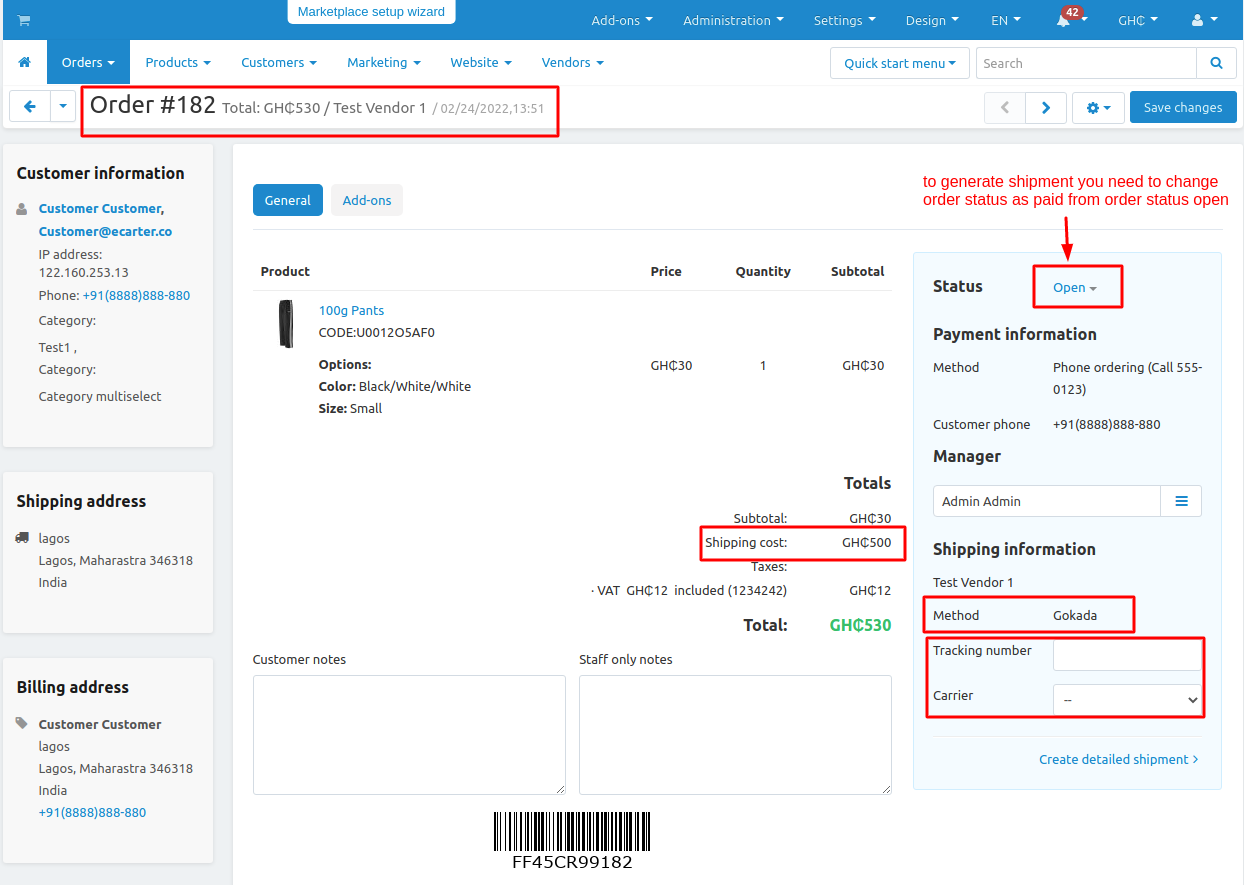Open the shopping cart icon in top bar
Image resolution: width=1244 pixels, height=885 pixels.
(x=24, y=20)
